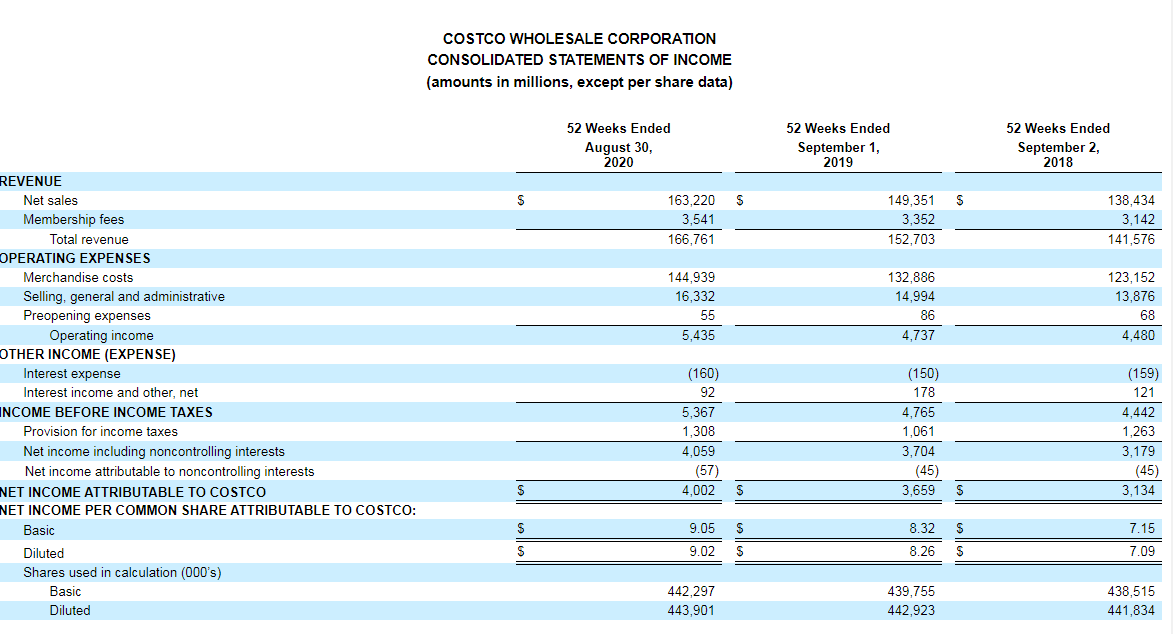Click the 'Membership fees' row label
The height and width of the screenshot is (634, 1173).
tap(73, 219)
